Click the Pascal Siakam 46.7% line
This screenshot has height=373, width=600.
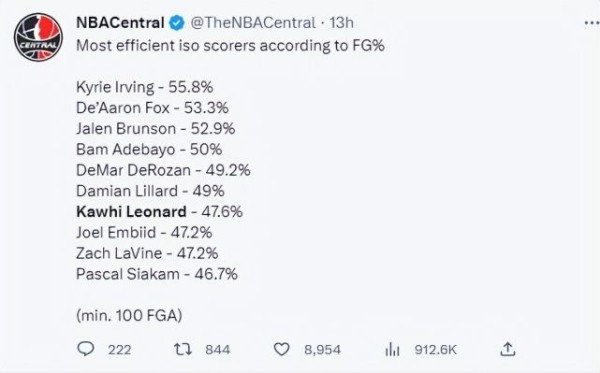157,274
